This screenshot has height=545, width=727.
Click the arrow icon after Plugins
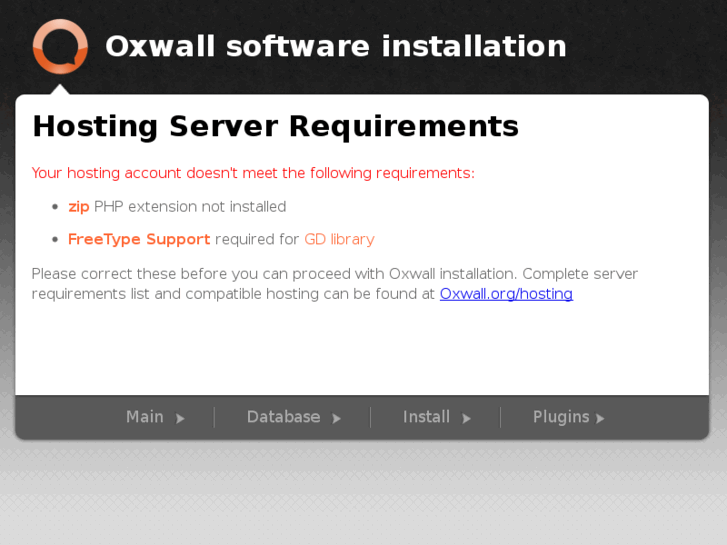[600, 419]
